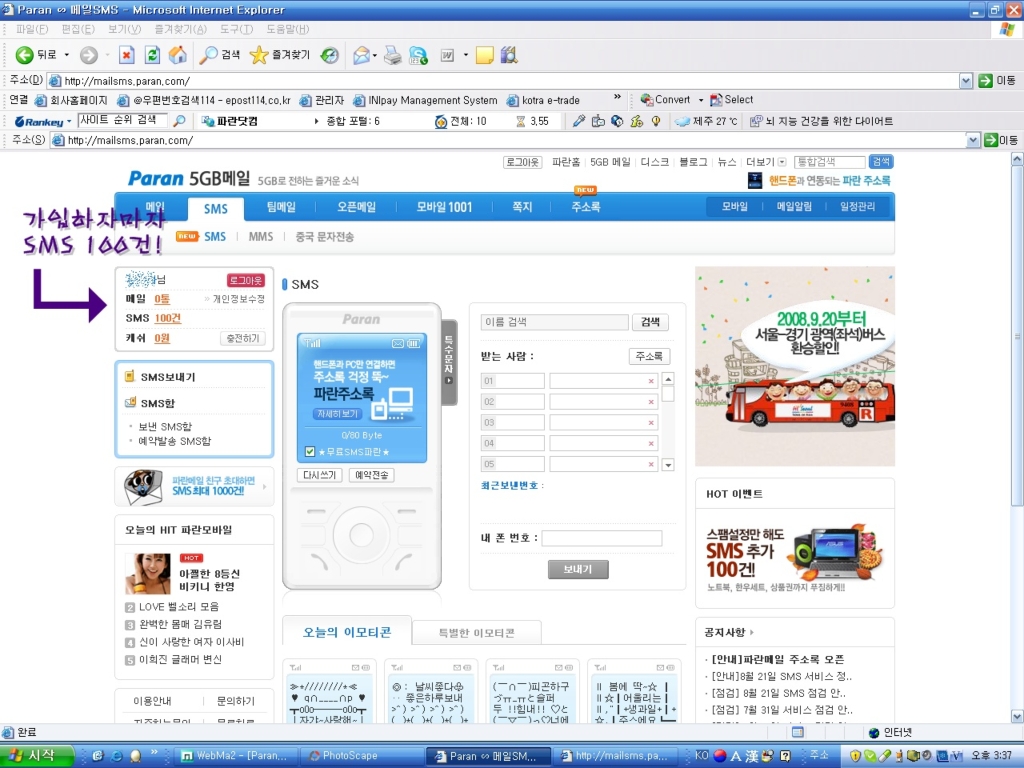
Task: Click the MMS sub-menu link
Action: tap(261, 236)
